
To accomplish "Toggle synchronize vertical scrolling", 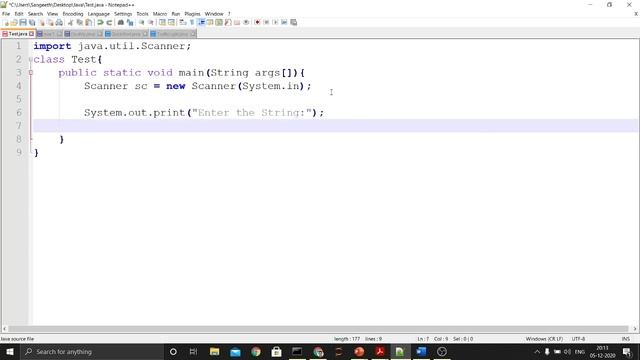I will click(162, 22).
